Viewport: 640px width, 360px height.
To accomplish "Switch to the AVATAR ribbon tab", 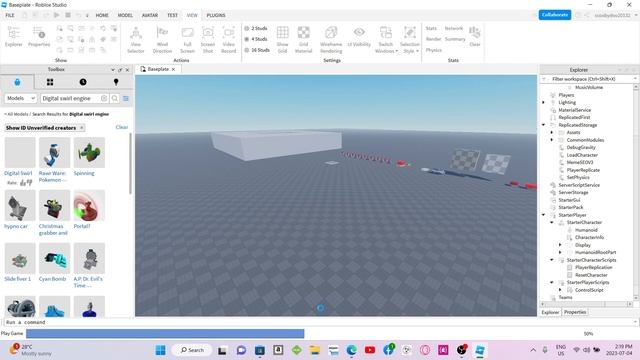I will click(x=150, y=15).
